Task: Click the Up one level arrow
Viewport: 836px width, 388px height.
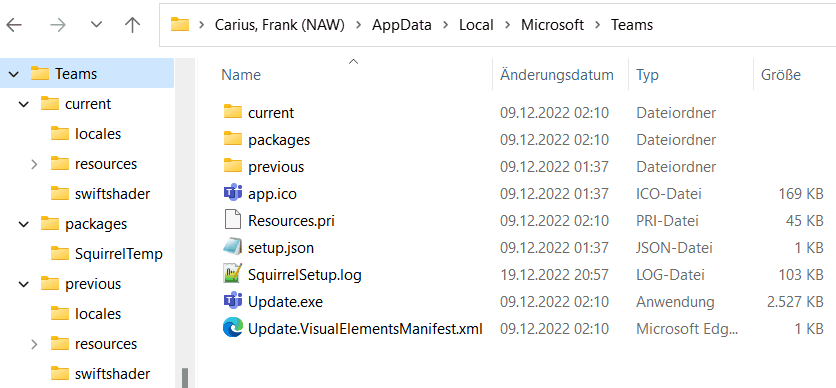Action: click(132, 25)
